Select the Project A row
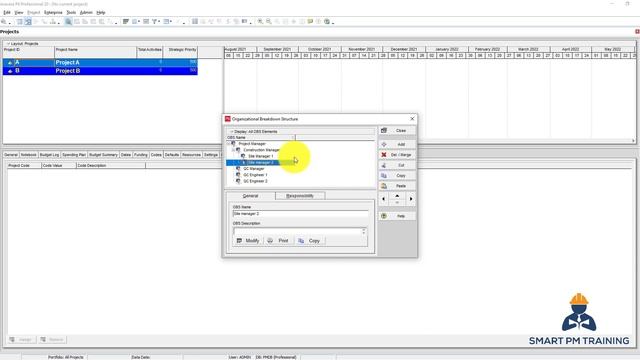The image size is (640, 360). [100, 62]
